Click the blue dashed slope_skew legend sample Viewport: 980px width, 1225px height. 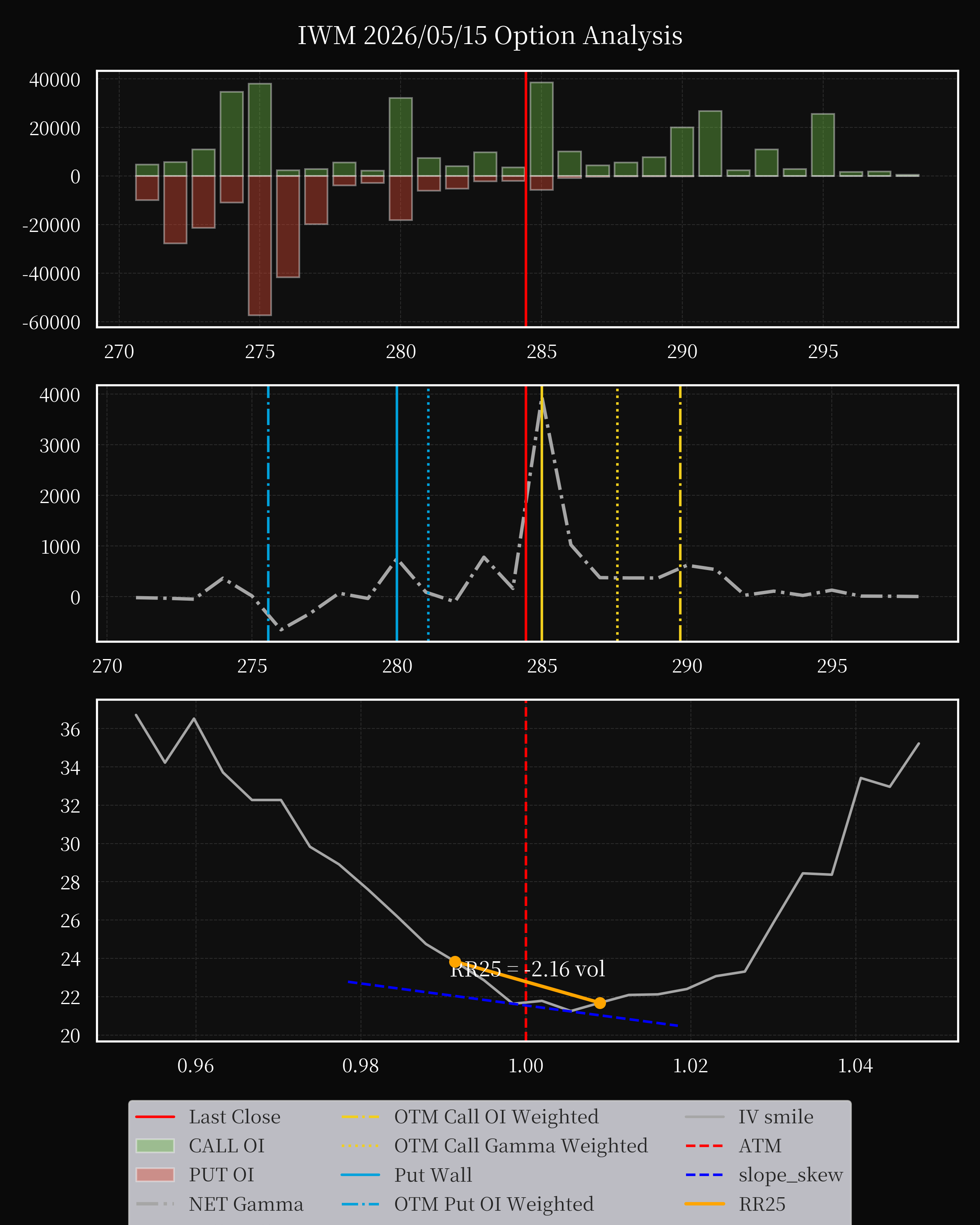pyautogui.click(x=705, y=1175)
